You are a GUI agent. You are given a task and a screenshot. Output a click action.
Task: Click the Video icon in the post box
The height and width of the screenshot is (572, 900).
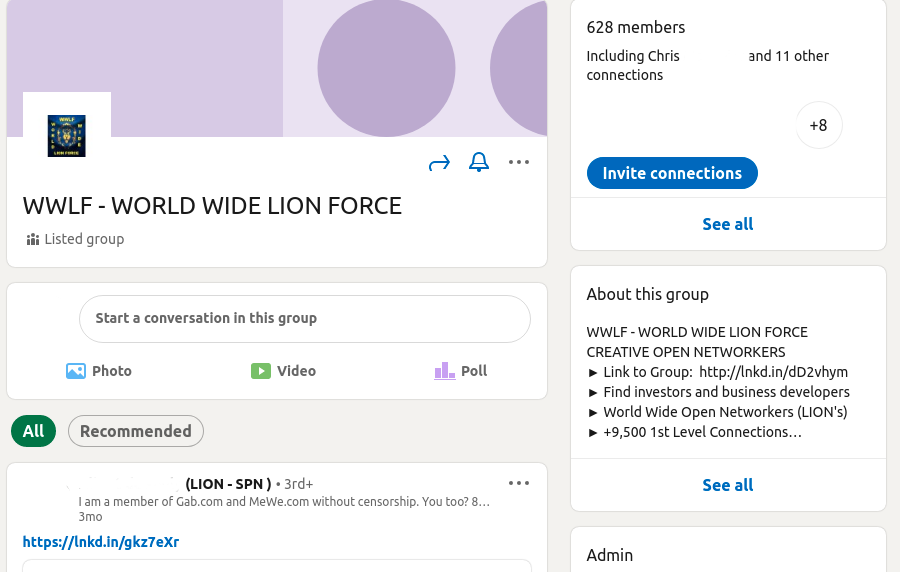tap(261, 371)
